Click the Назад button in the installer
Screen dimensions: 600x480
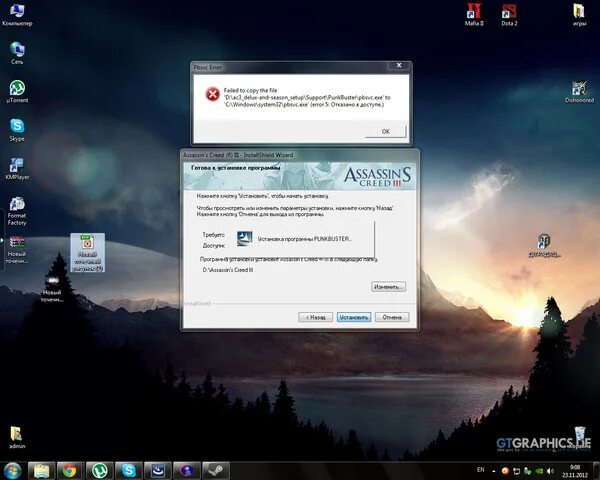click(x=315, y=317)
